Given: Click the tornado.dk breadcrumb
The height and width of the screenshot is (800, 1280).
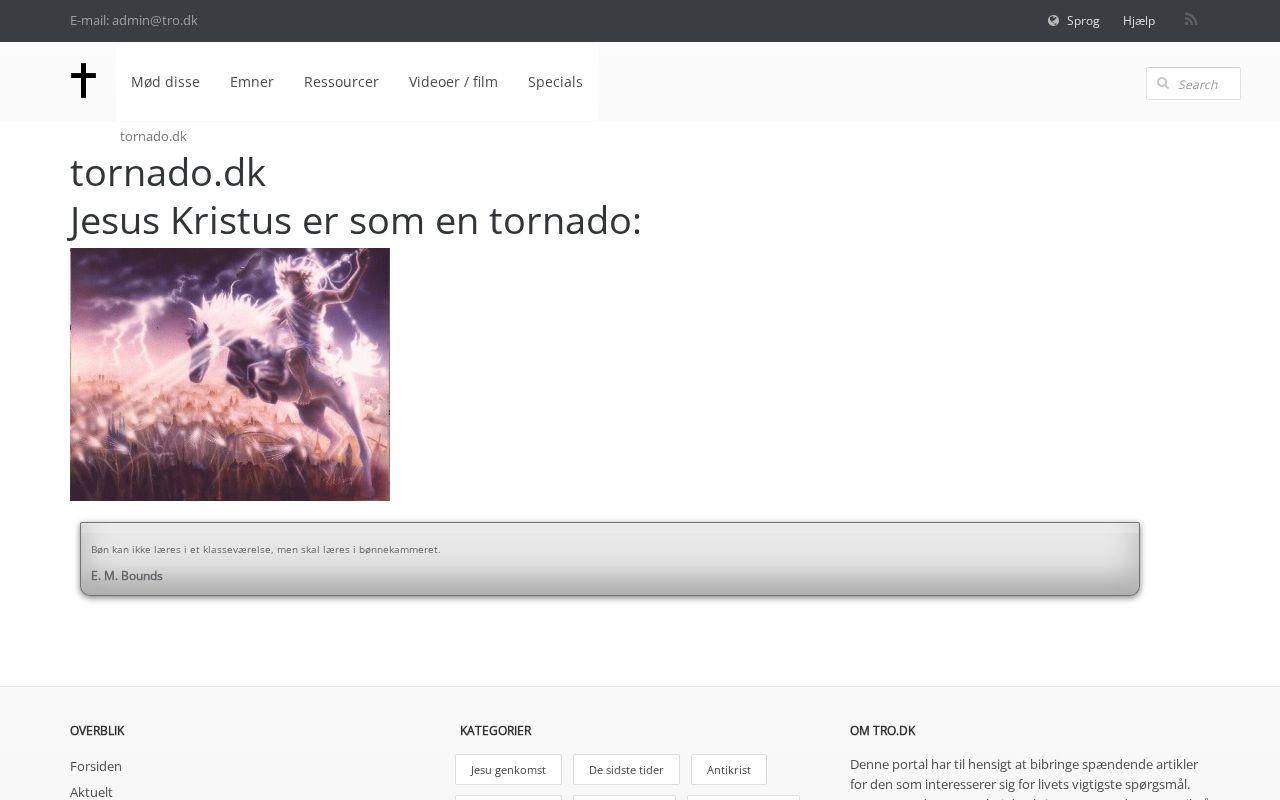Looking at the screenshot, I should click(x=153, y=136).
